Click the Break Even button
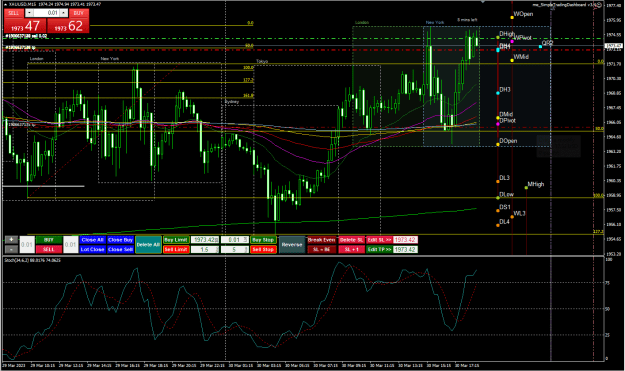Viewport: 625px width, 371px height. point(321,240)
